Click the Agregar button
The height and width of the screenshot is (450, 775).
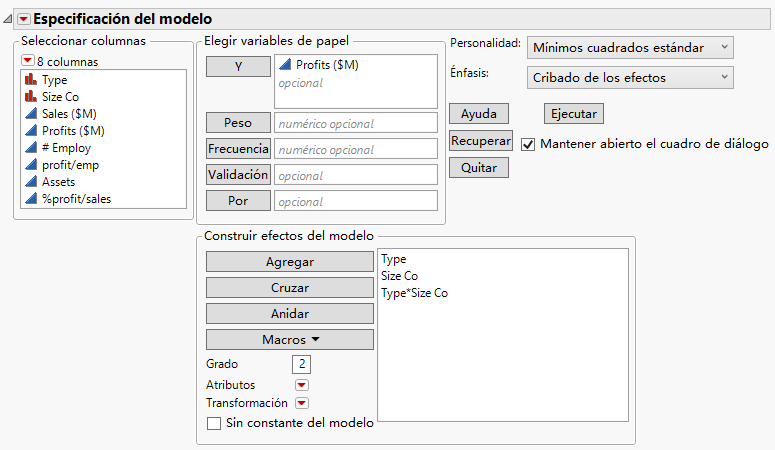click(290, 262)
